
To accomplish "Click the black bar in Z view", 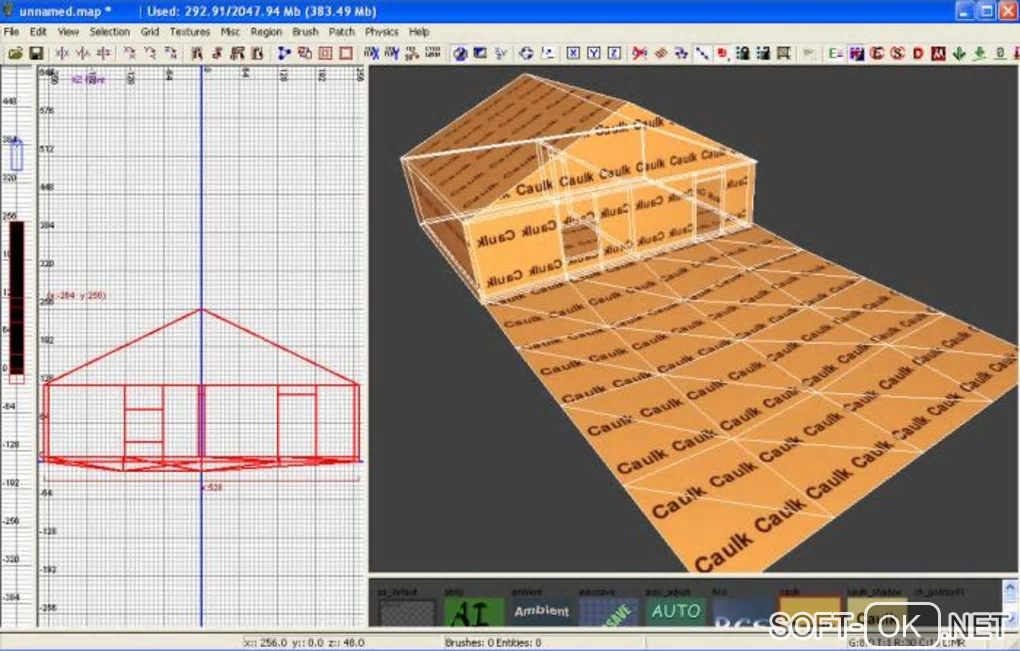I will (x=17, y=298).
